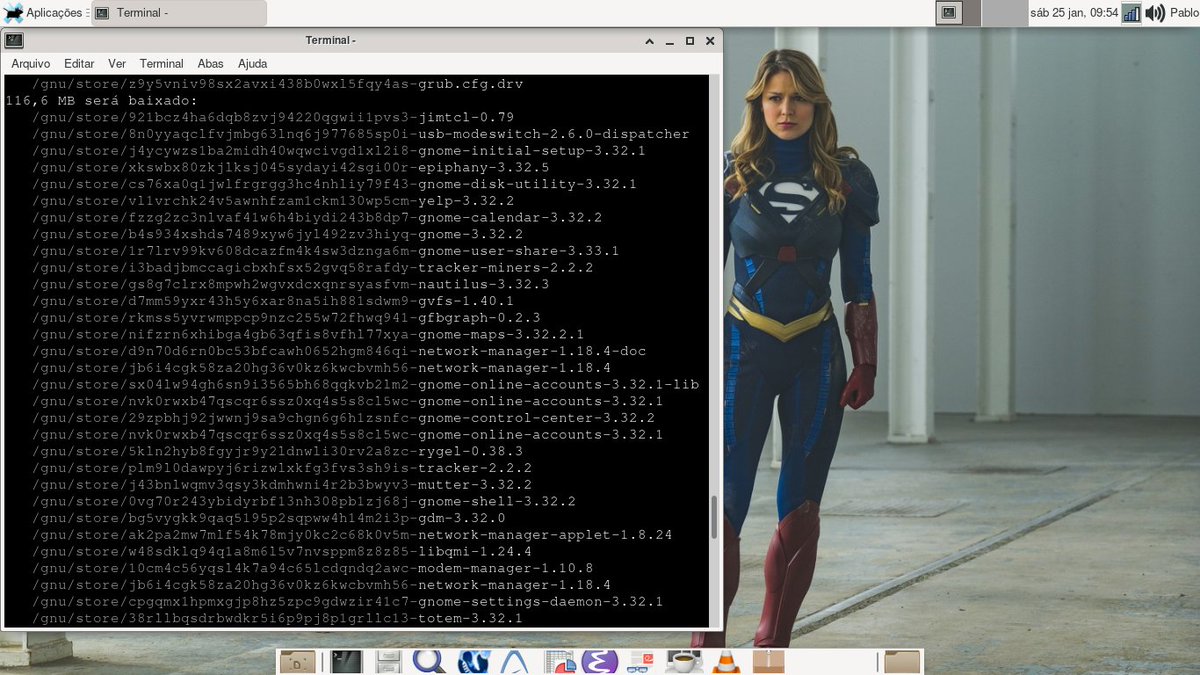Click the usb-modeswitch-2.6.0-dispatcher line

tap(360, 134)
